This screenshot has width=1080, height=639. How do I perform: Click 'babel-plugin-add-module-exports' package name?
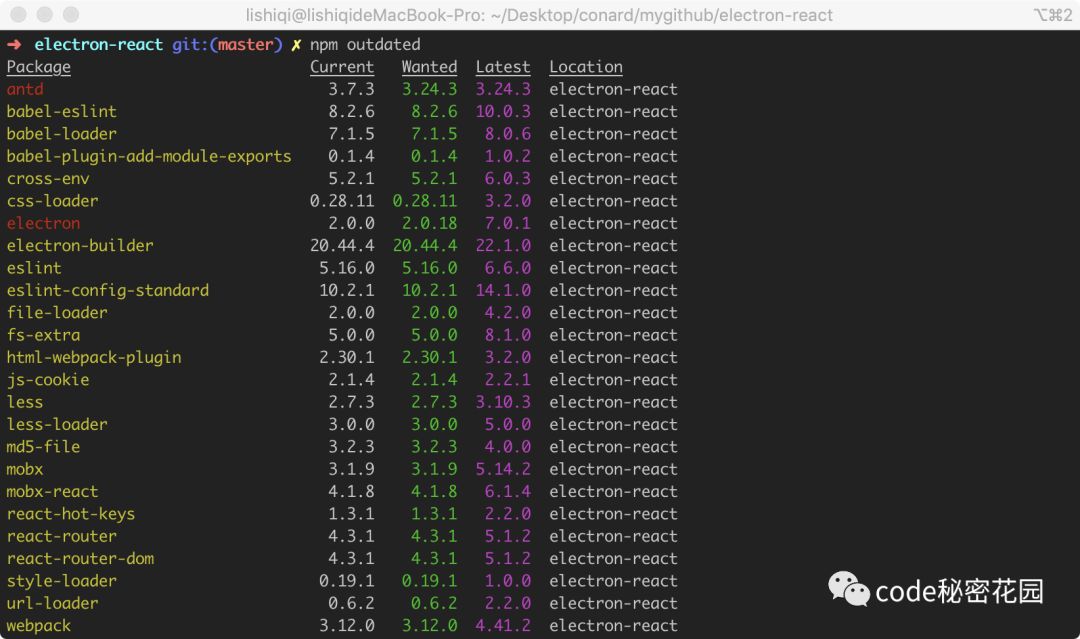tap(149, 157)
